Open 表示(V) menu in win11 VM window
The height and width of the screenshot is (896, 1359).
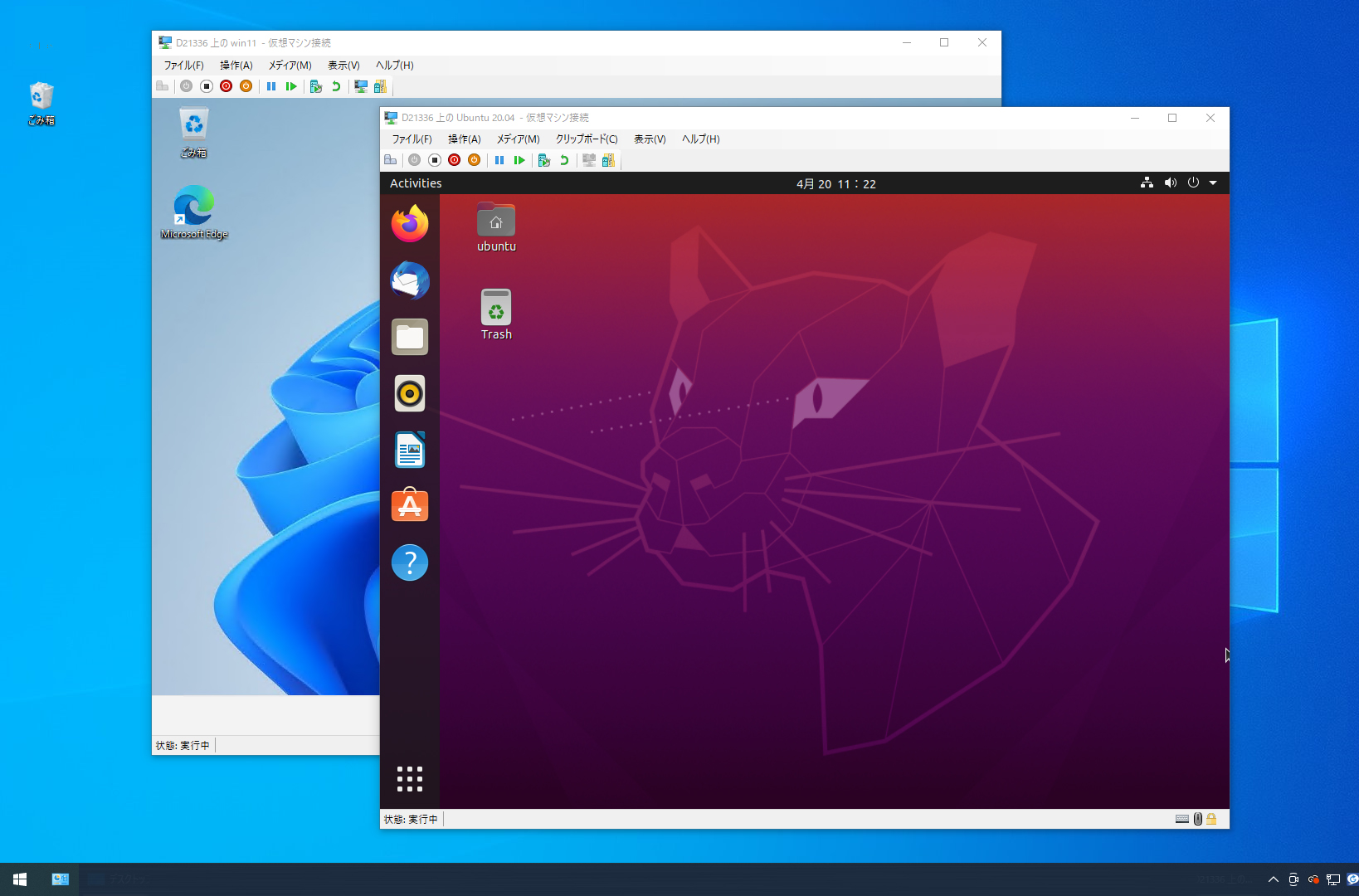pos(343,66)
